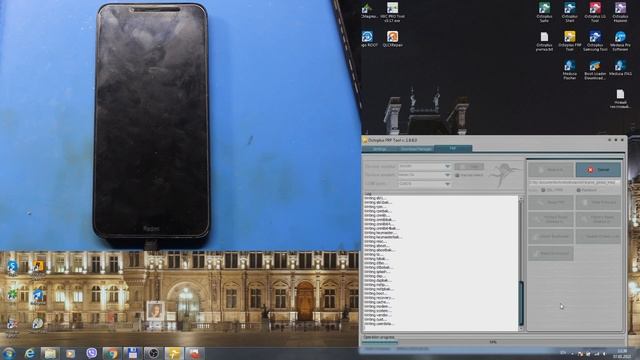Click the red icon in the taskbar
This screenshot has height=360, width=640.
point(194,353)
